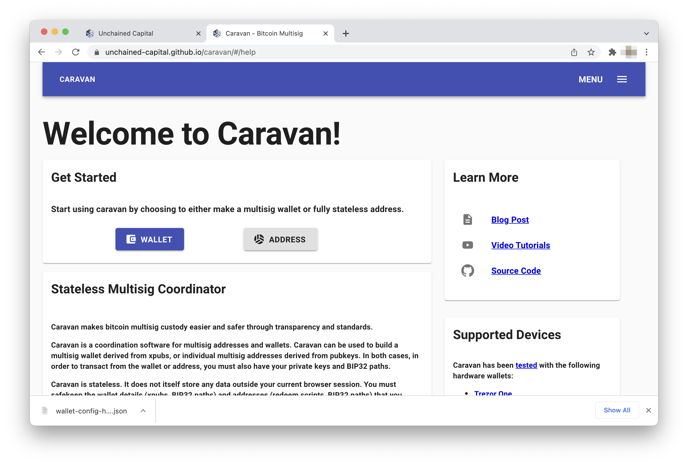The image size is (688, 465).
Task: Click the GitHub icon beside Source Code
Action: (x=468, y=271)
